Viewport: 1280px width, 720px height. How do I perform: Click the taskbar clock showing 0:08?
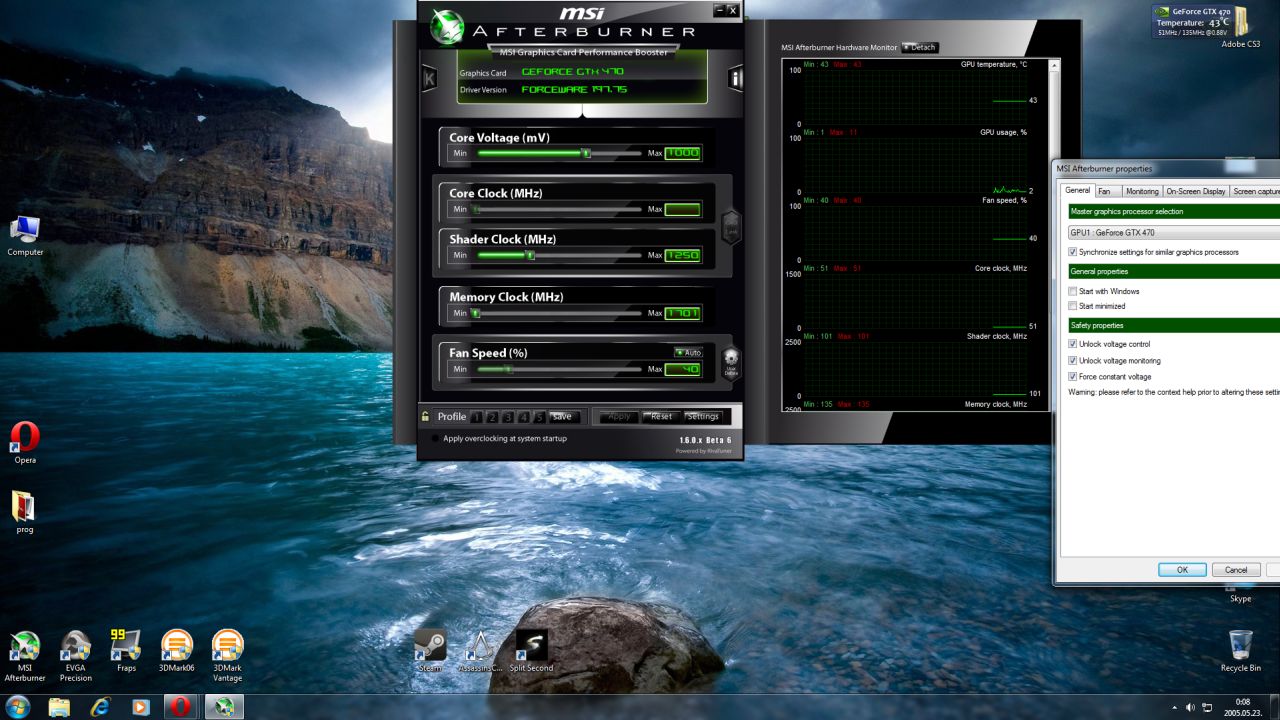pos(1243,707)
